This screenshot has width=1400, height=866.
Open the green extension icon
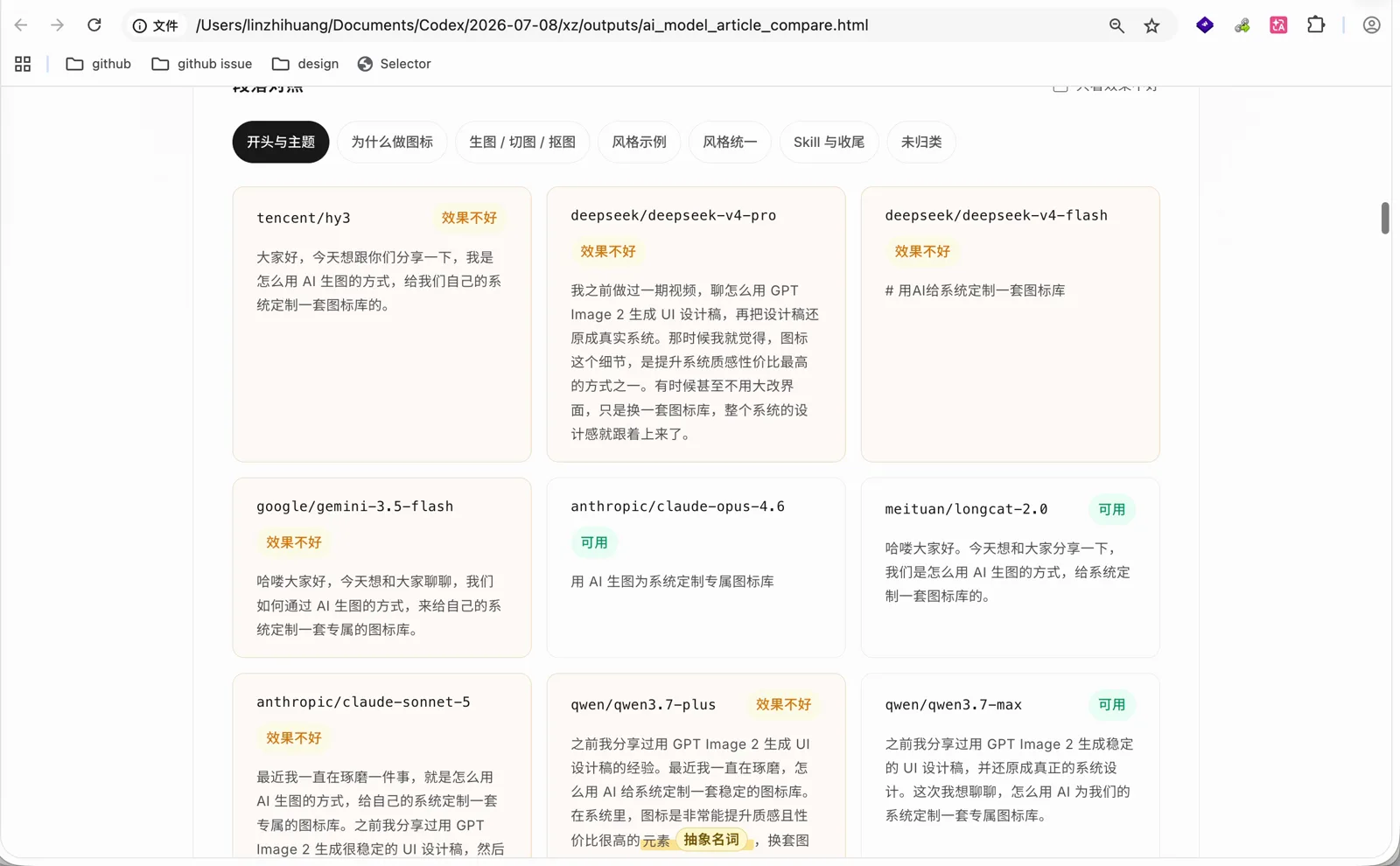tap(1242, 26)
